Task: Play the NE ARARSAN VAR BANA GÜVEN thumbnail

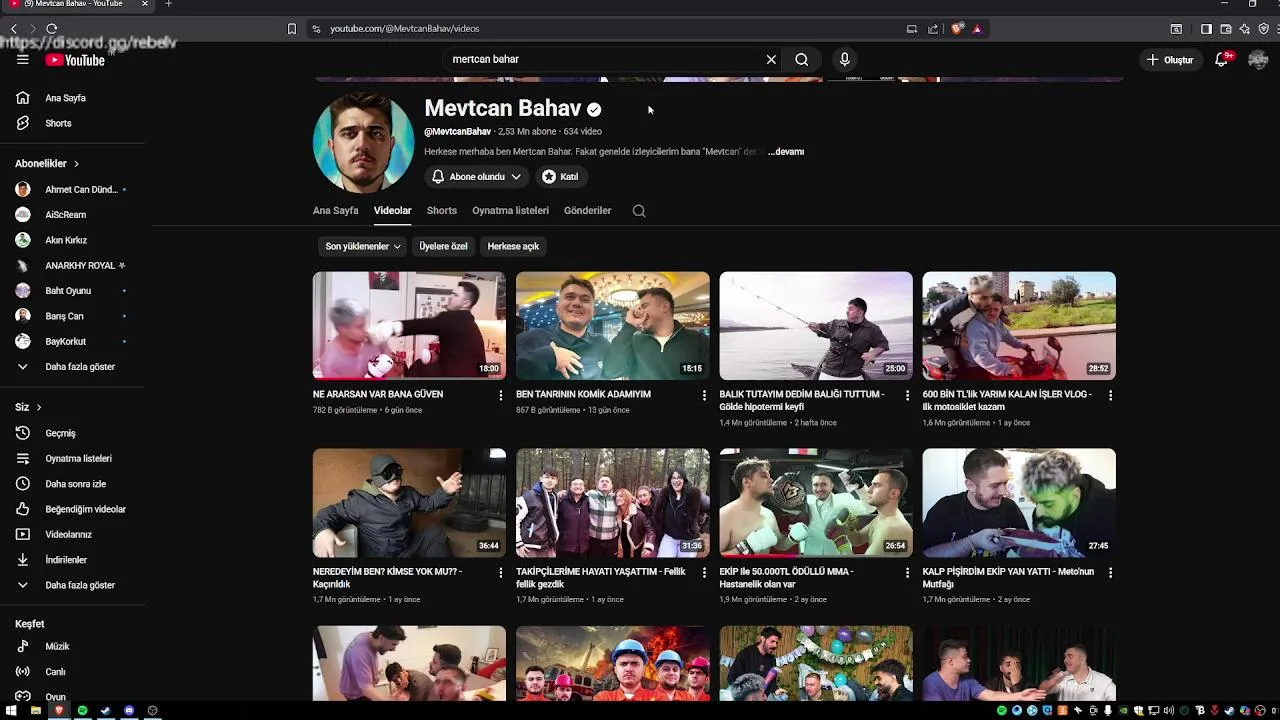Action: click(x=409, y=326)
